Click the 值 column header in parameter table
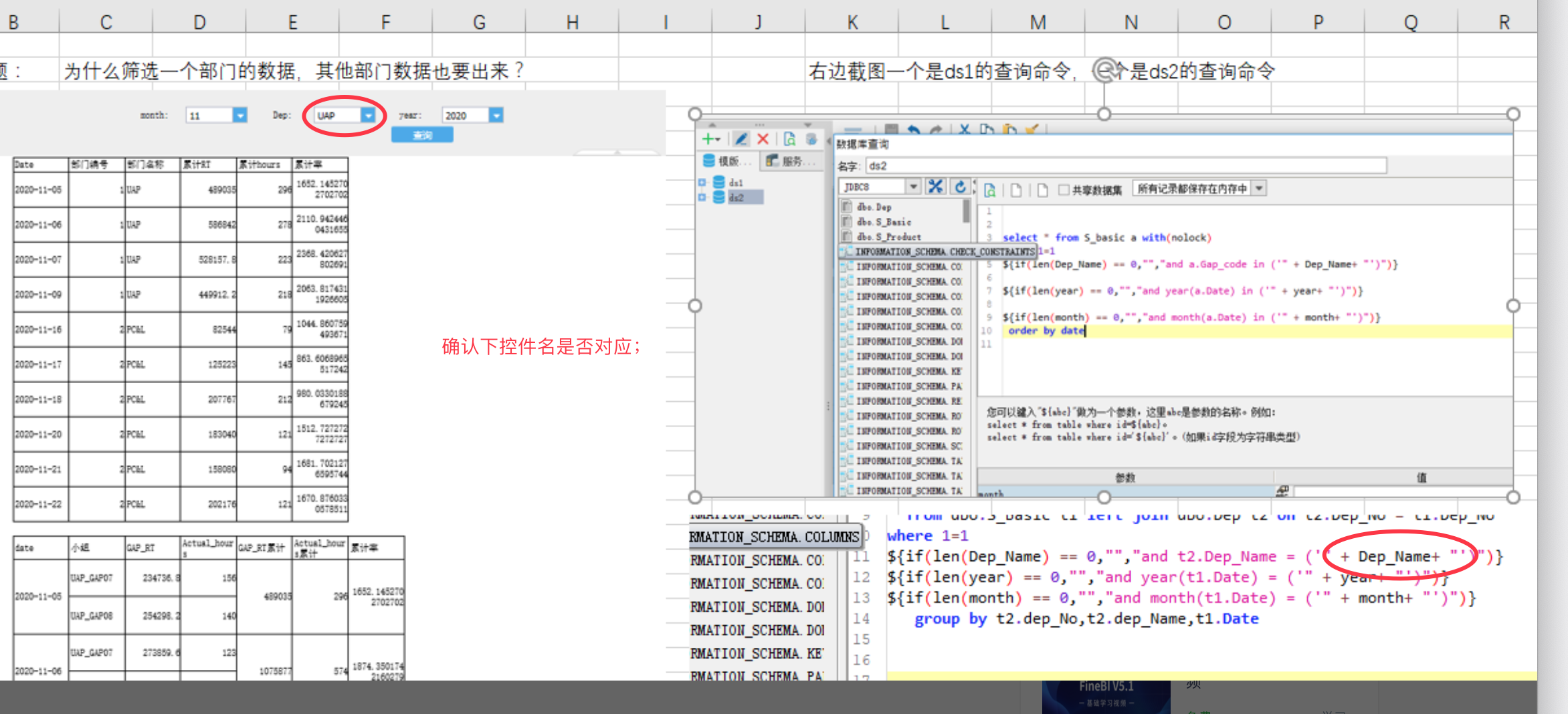 (1420, 477)
